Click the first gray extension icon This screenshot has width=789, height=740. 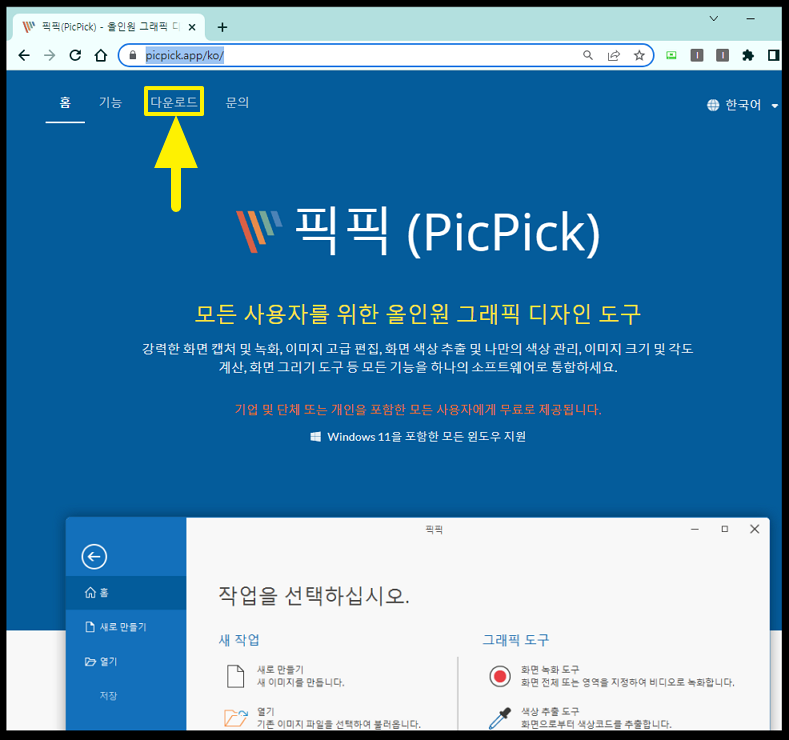click(x=697, y=55)
